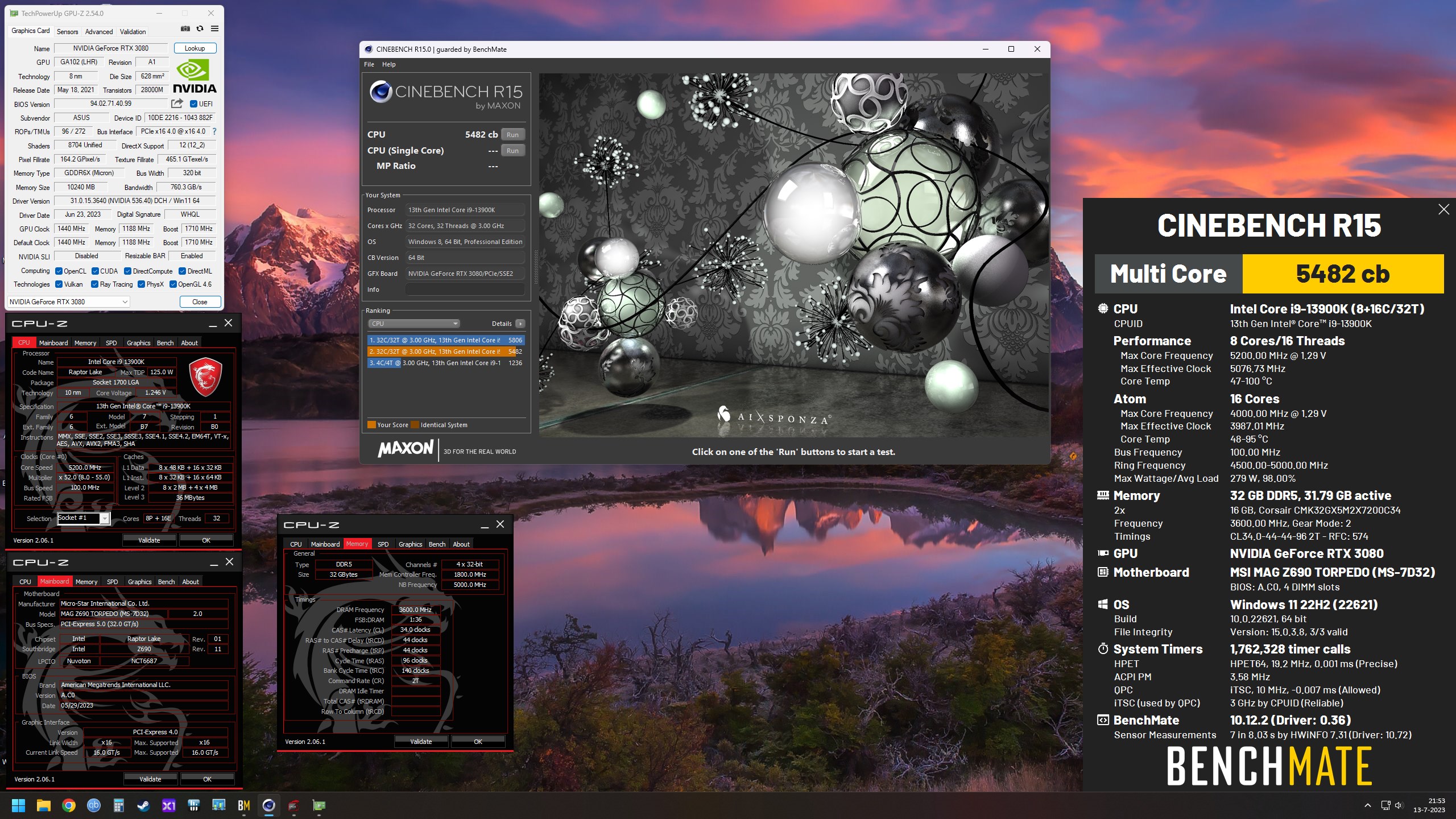Toggle the PhysX checkbox
Viewport: 1456px width, 819px height.
(141, 284)
